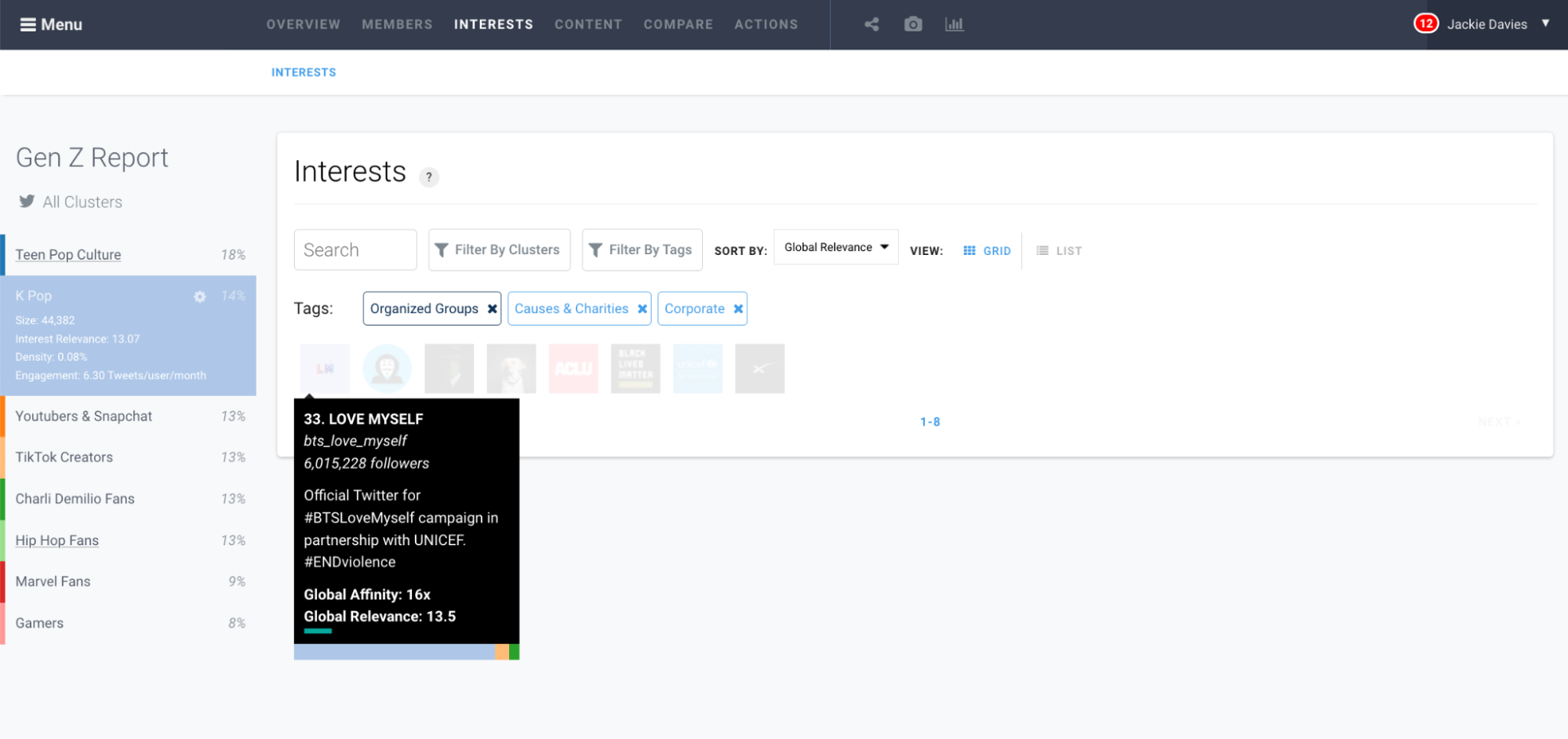Viewport: 1568px width, 739px height.
Task: Click the Organized Groups tag label
Action: pyautogui.click(x=424, y=309)
